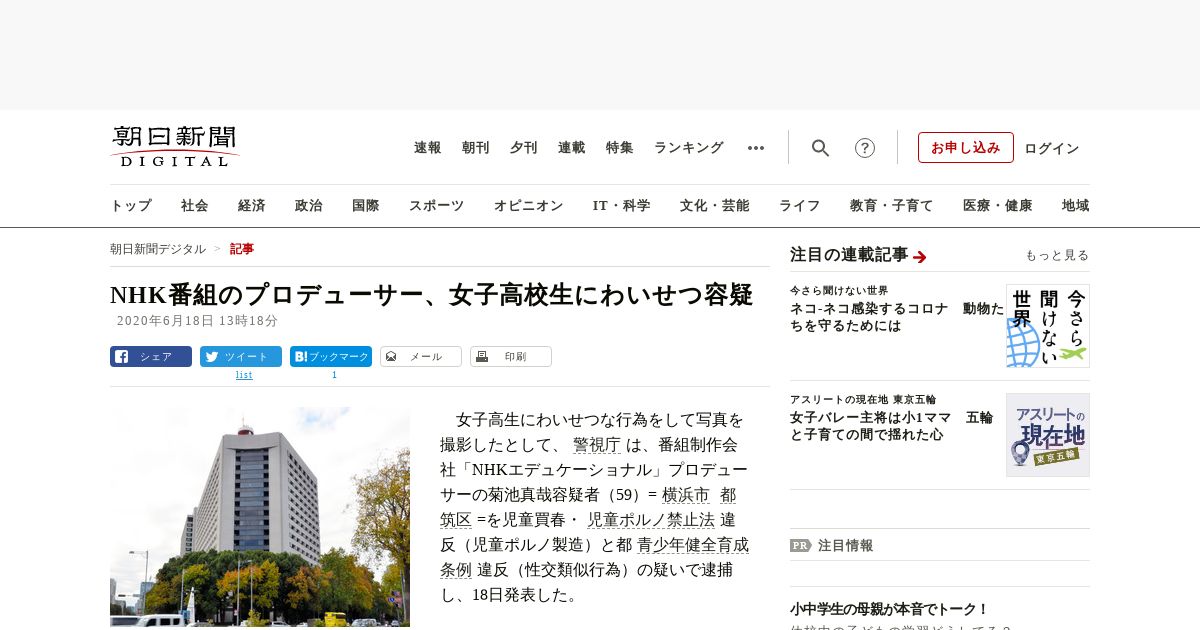This screenshot has width=1200, height=630.
Task: Click the police headquarters building photo
Action: (x=260, y=517)
